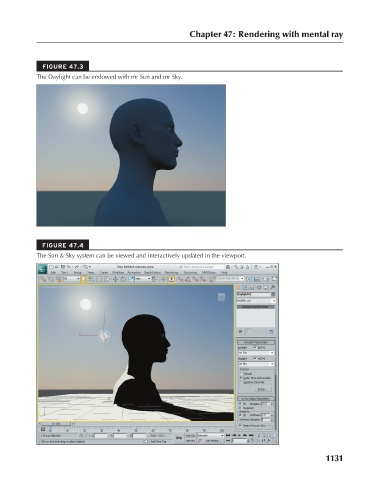Open the Modify panel tab icon
Image resolution: width=382 pixels, height=480 pixels.
[245, 287]
